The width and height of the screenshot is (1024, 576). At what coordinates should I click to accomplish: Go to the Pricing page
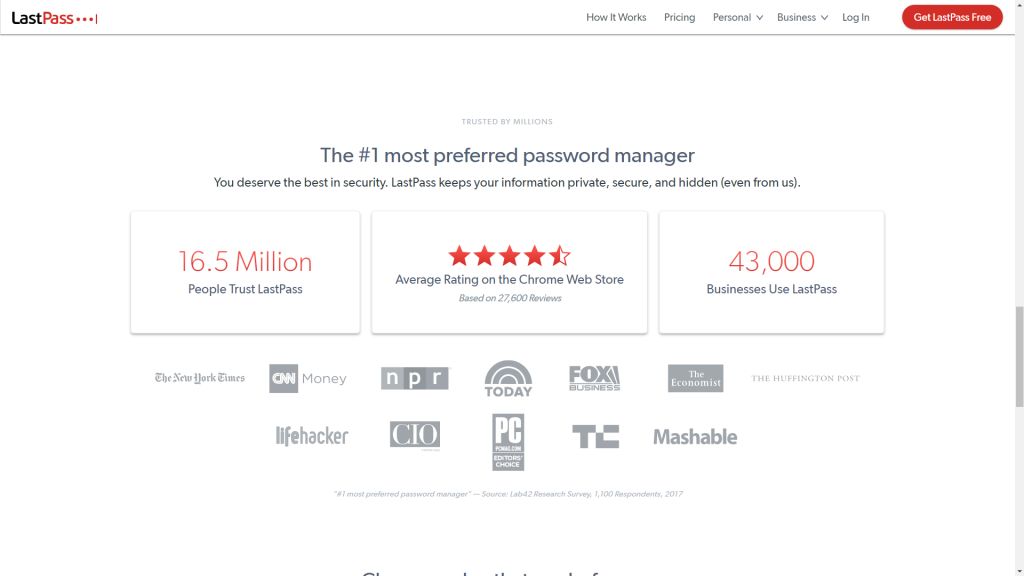click(679, 18)
